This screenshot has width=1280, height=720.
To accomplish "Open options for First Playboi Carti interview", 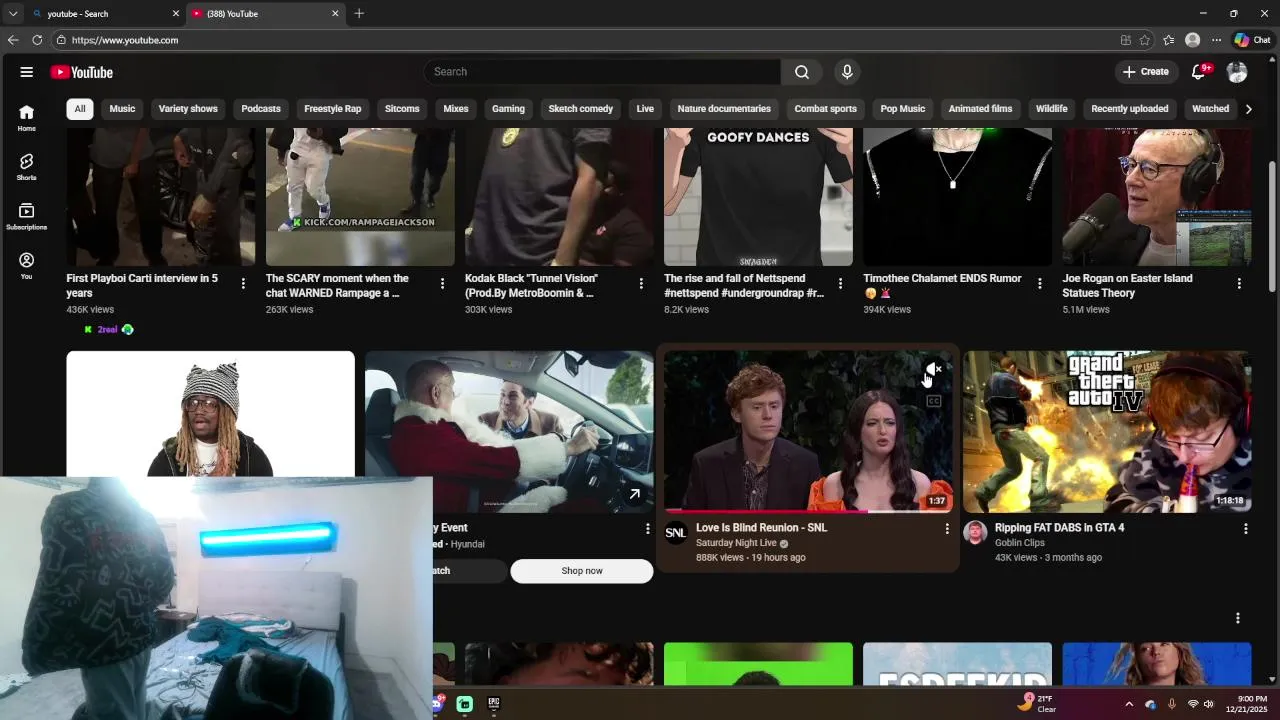I will tap(243, 284).
